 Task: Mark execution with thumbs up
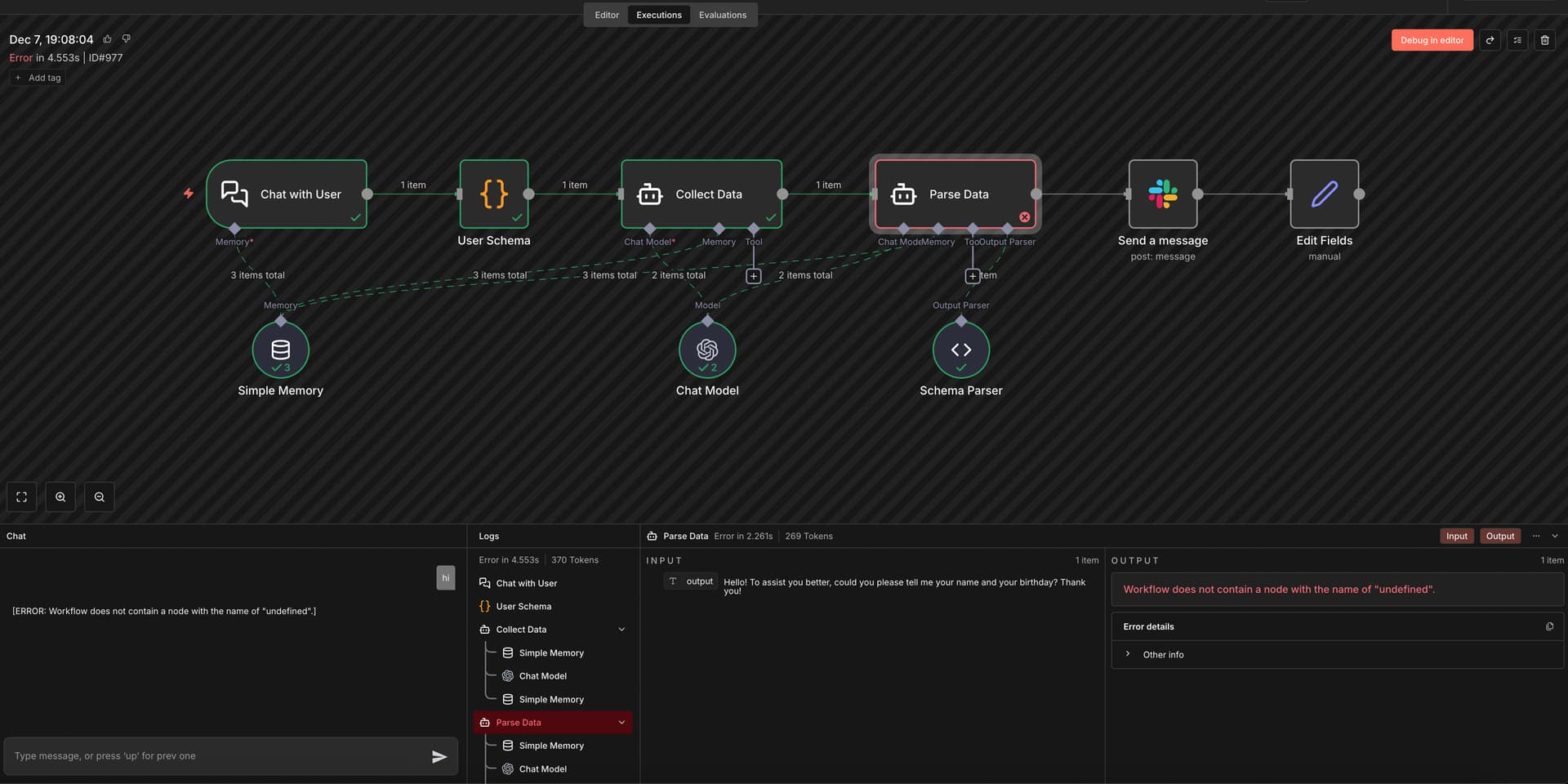pos(107,38)
